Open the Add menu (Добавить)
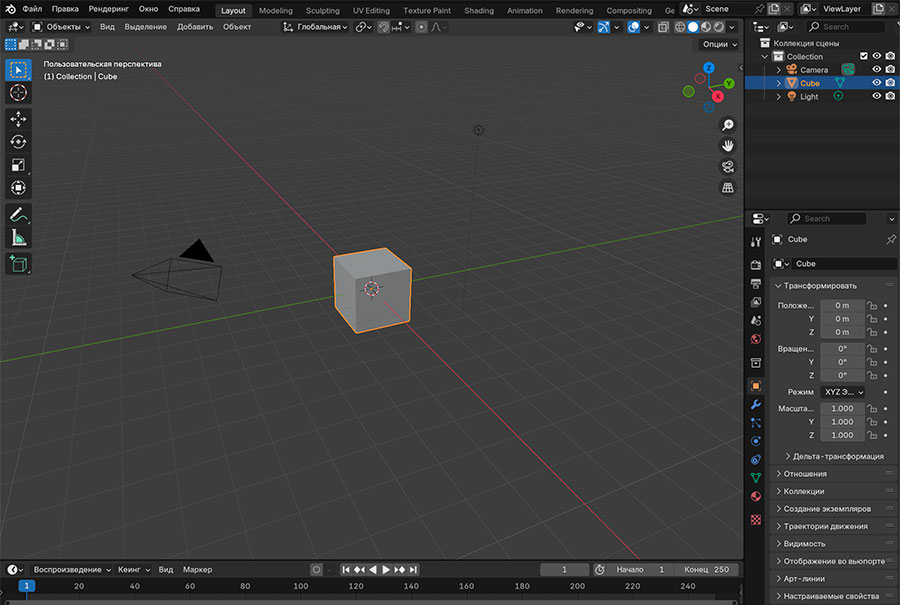The image size is (900, 605). pyautogui.click(x=195, y=27)
